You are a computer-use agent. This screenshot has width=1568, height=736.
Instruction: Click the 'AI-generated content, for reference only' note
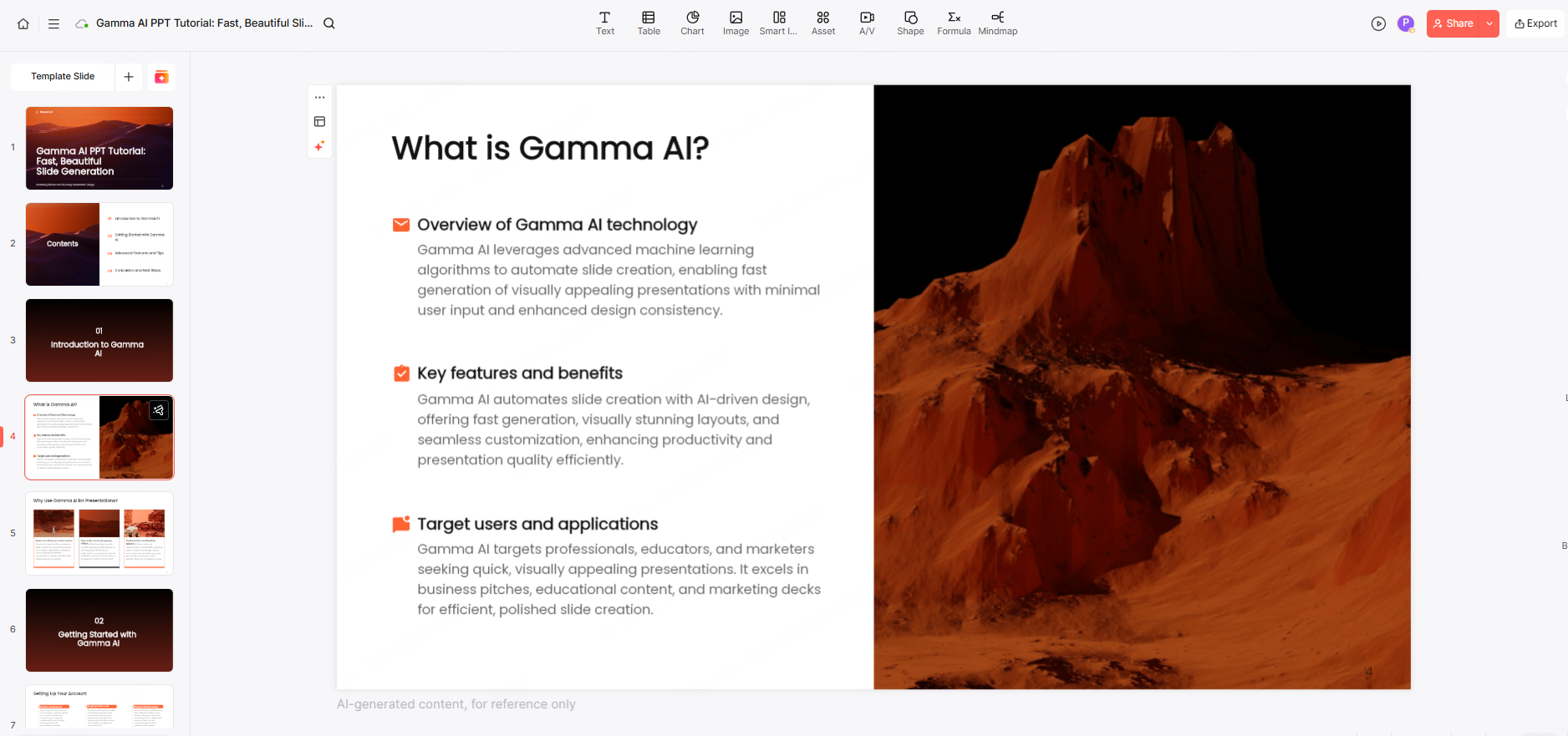(456, 704)
